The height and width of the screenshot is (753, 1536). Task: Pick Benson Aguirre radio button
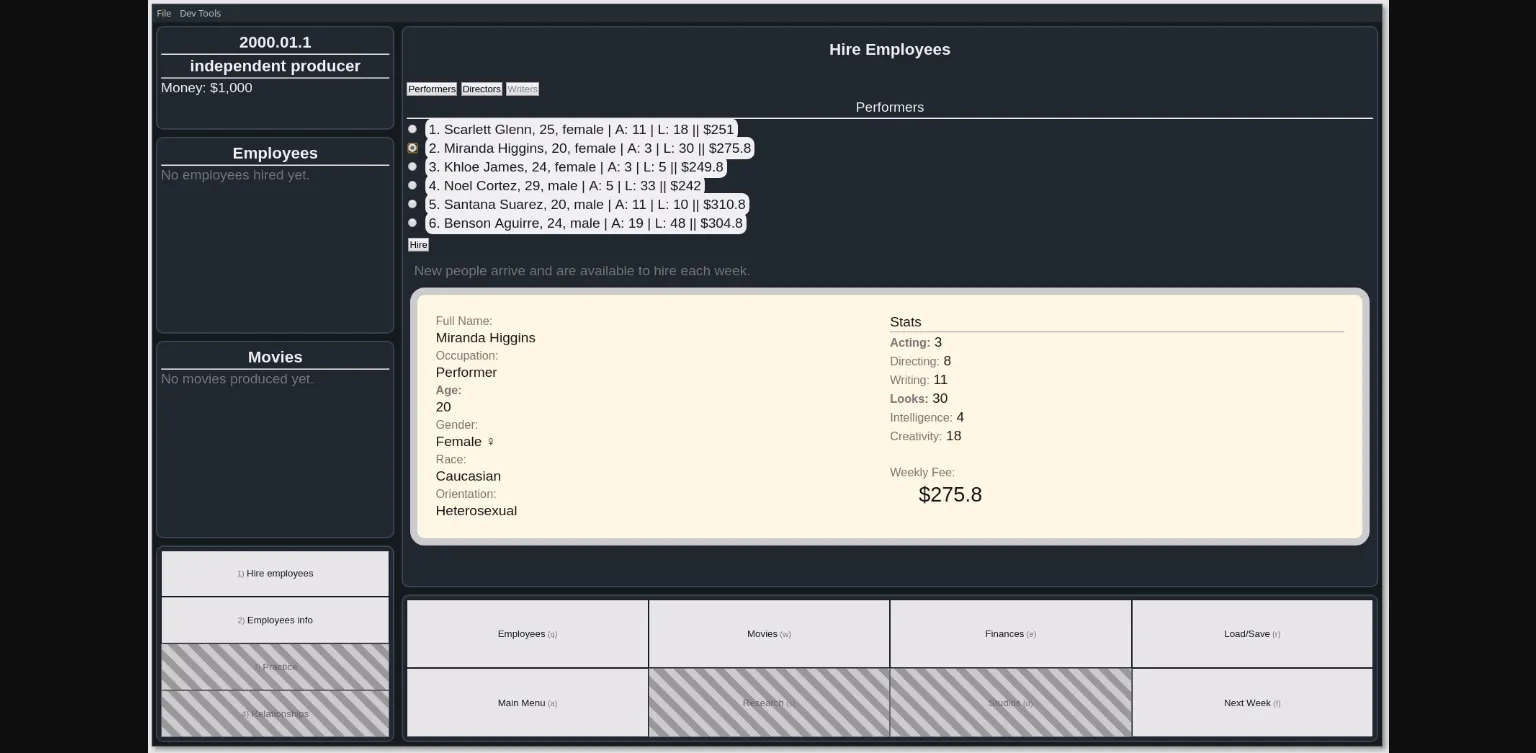click(412, 223)
